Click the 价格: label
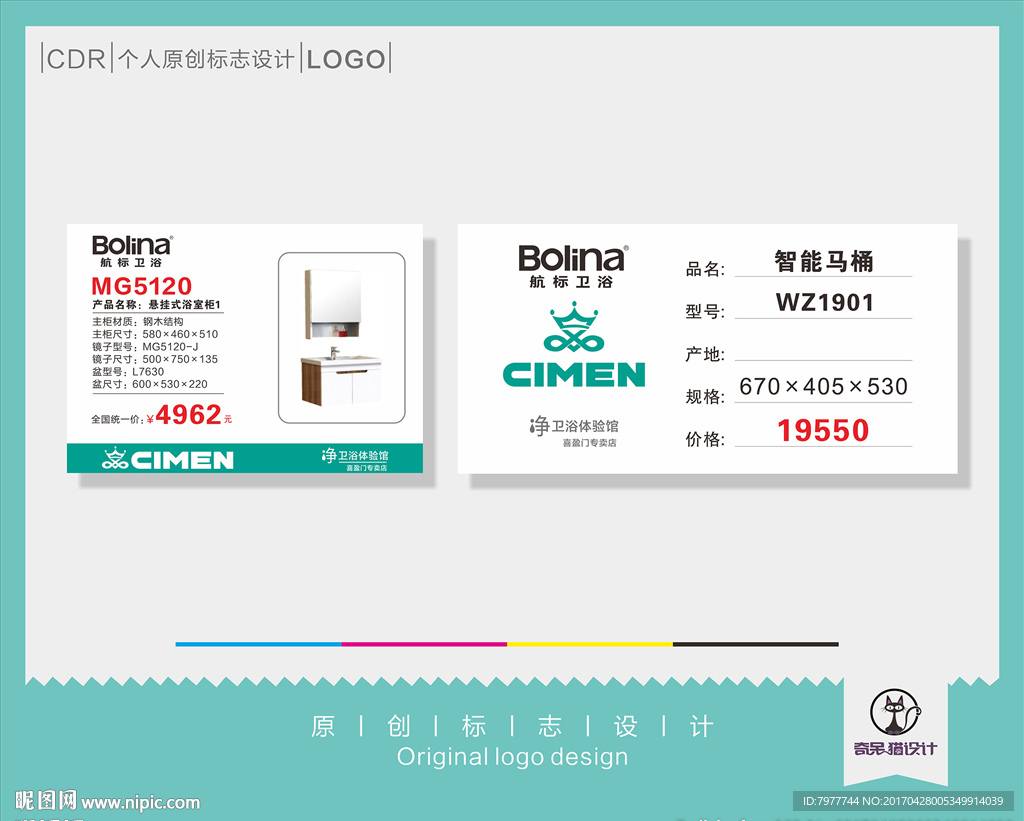Viewport: 1024px width, 821px height. (x=705, y=439)
